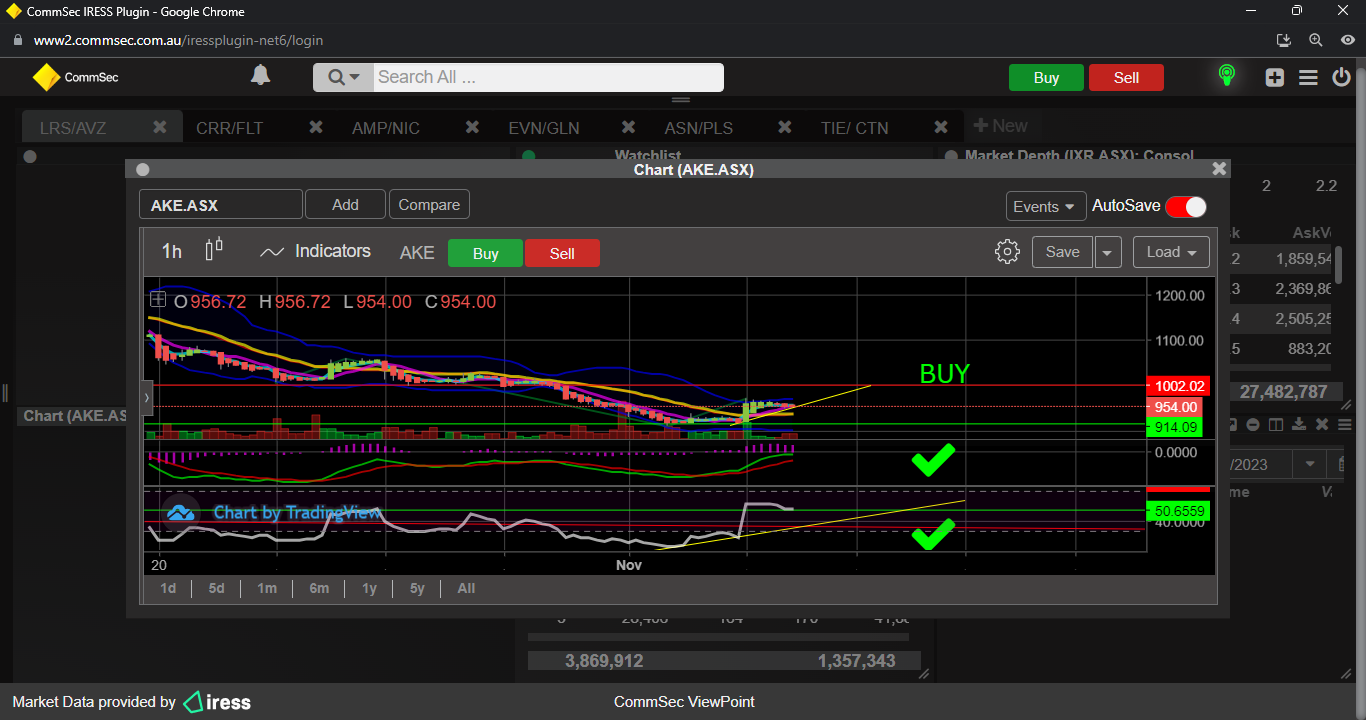
Task: Close the CRR/FLT tab
Action: [x=316, y=127]
